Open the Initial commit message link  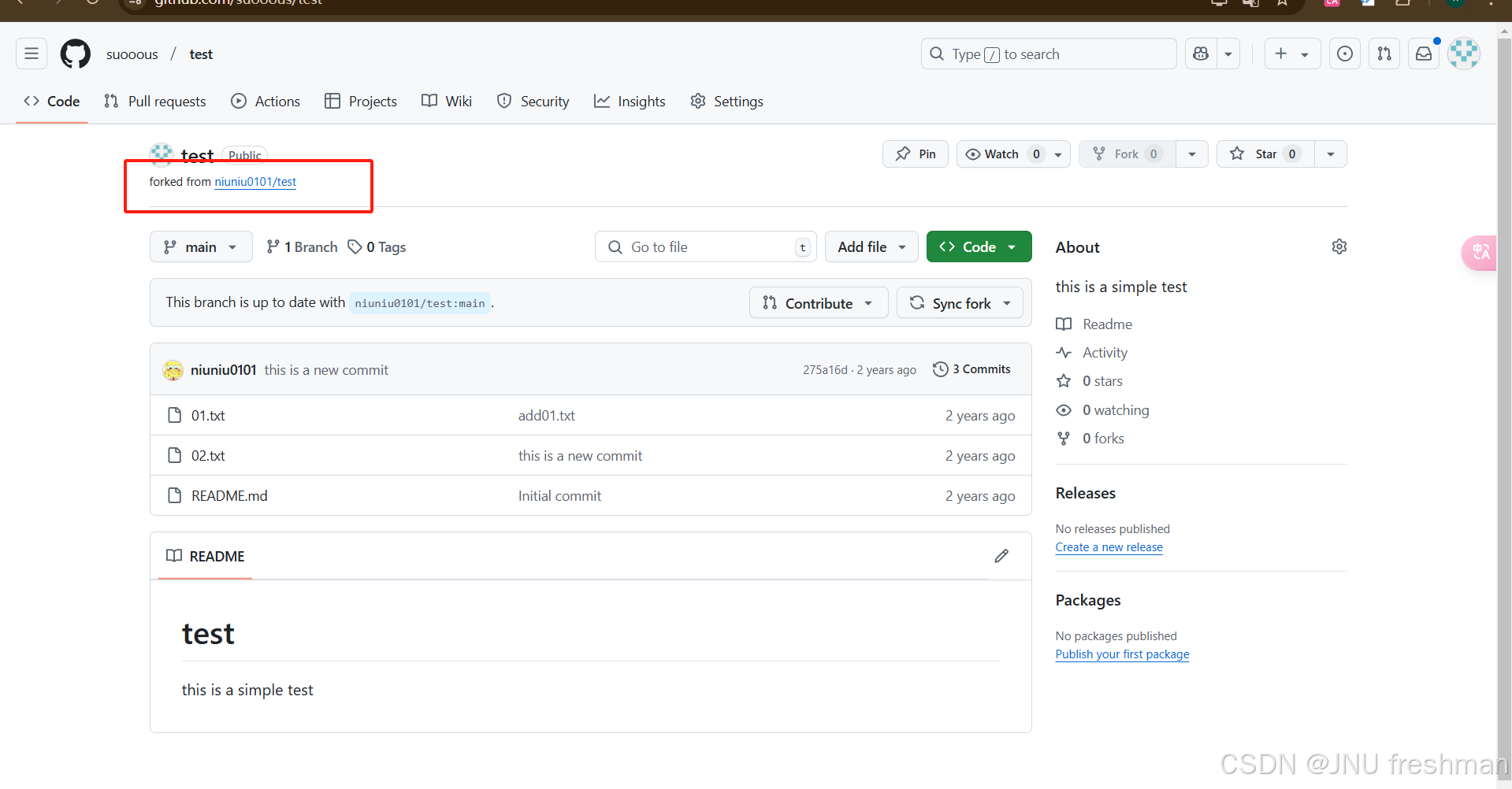coord(559,495)
